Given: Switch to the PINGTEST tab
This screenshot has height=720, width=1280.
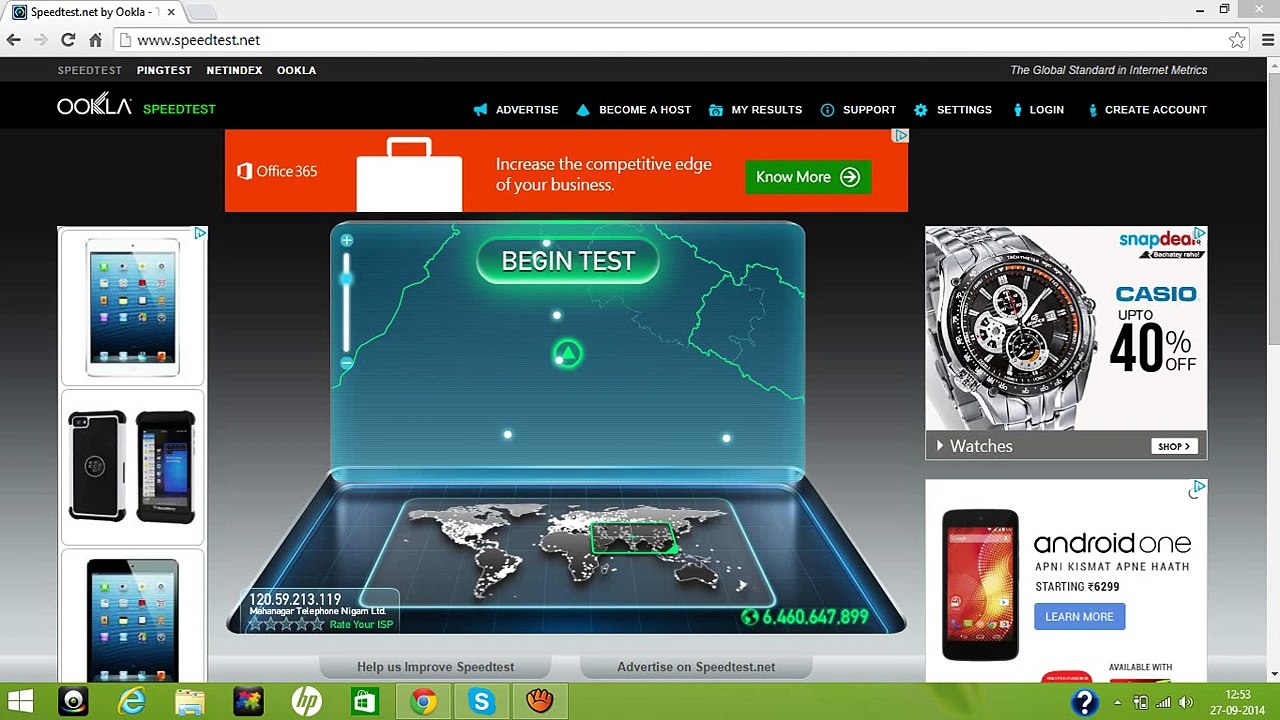Looking at the screenshot, I should 164,70.
